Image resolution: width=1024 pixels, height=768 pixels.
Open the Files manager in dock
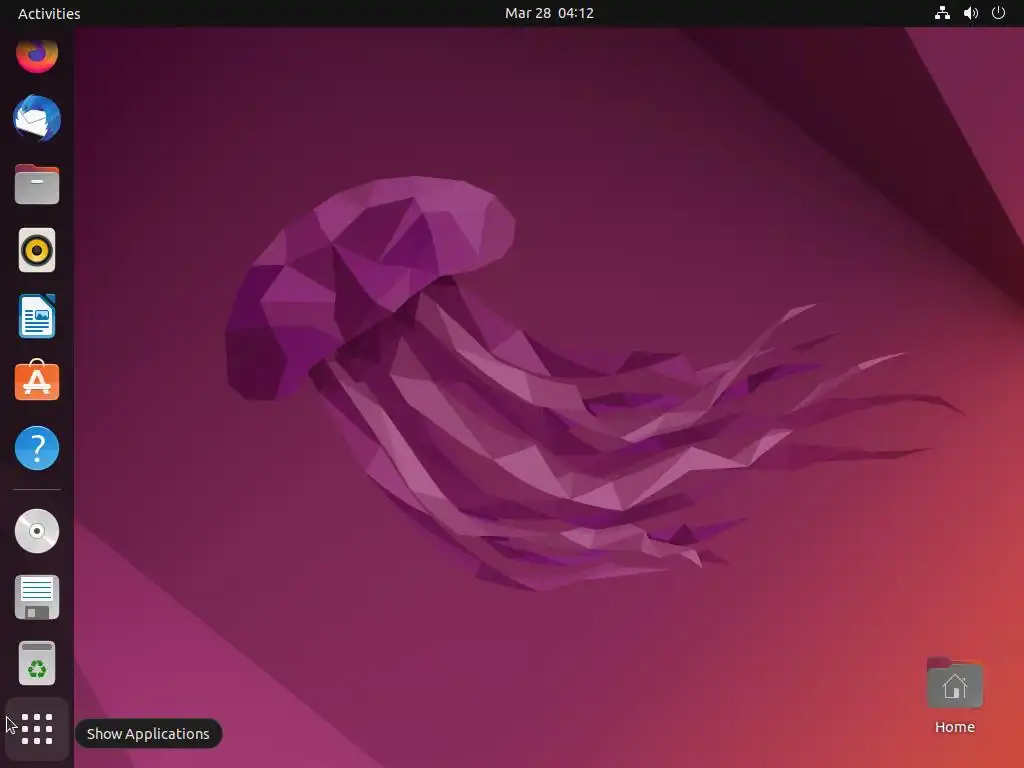(x=37, y=184)
